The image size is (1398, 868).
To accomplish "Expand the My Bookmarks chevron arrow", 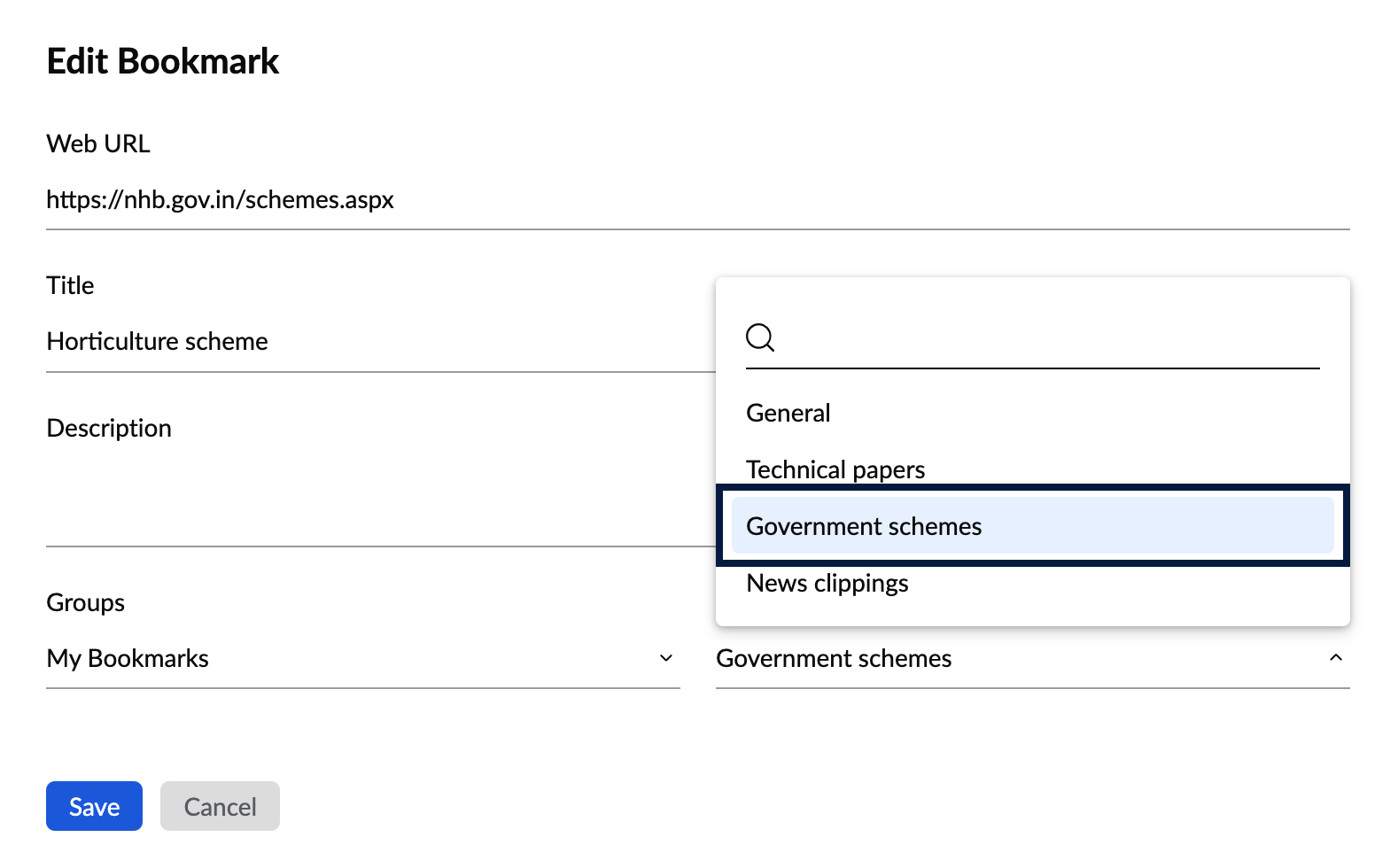I will coord(666,658).
